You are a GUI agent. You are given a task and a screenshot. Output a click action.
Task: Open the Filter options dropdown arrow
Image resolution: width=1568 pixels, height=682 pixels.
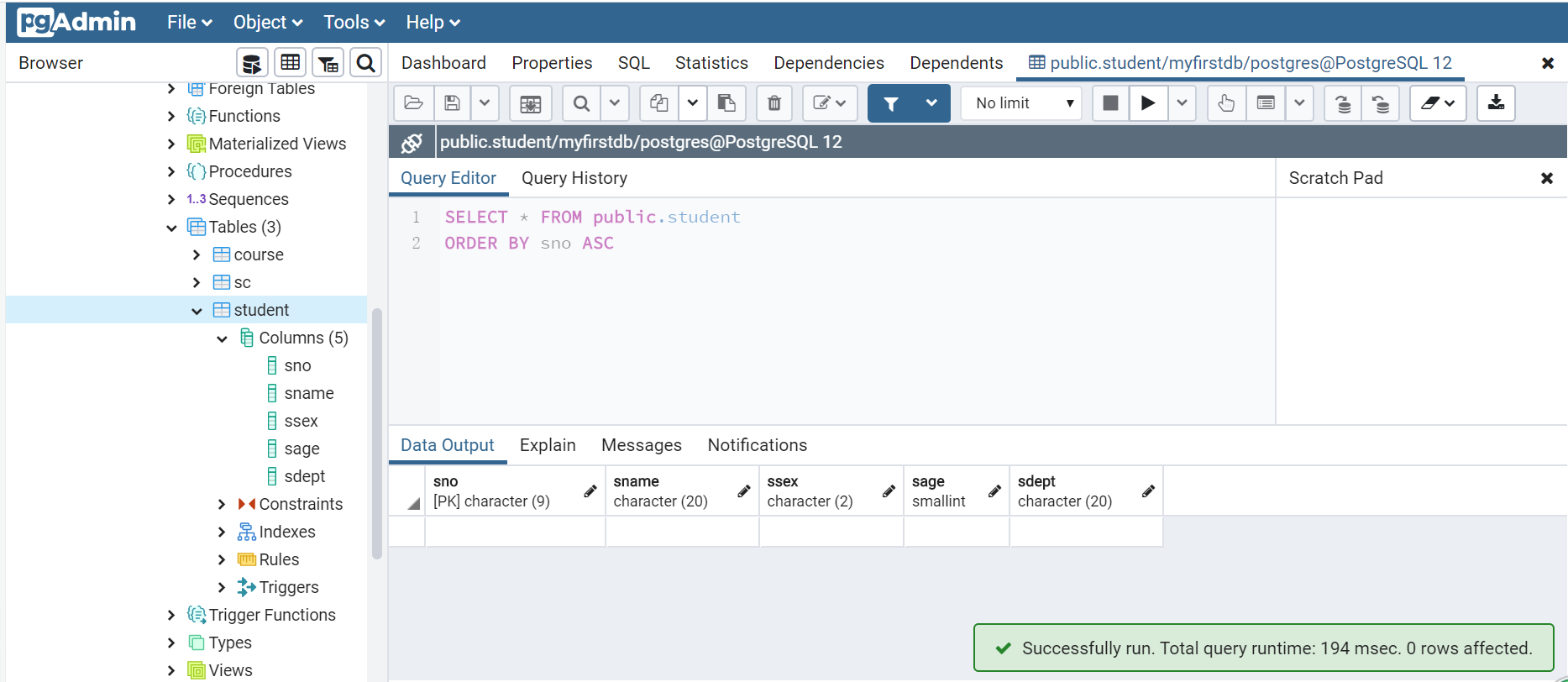click(x=931, y=103)
